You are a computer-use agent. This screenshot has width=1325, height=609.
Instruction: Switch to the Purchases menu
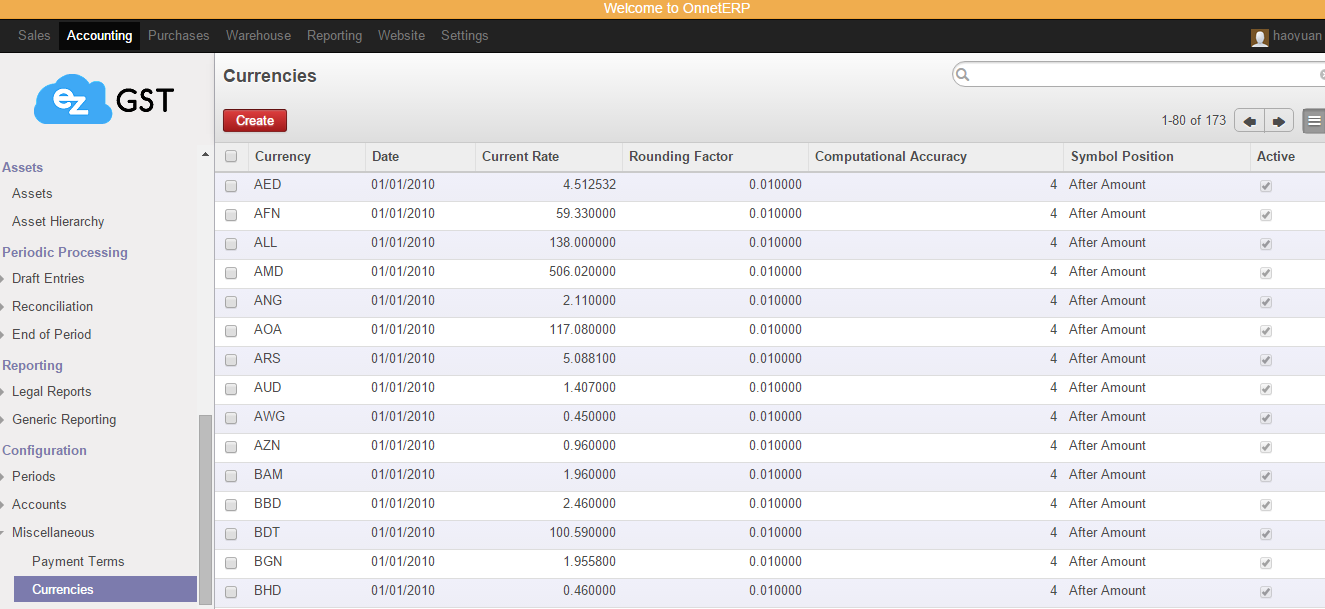[178, 35]
